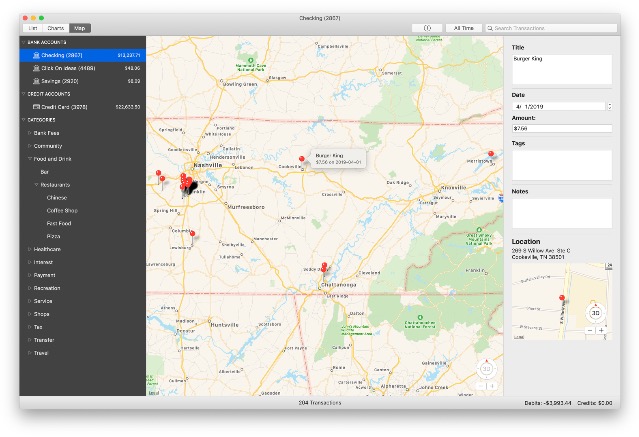Select the Fast Food category
Image resolution: width=639 pixels, height=437 pixels.
coord(59,223)
